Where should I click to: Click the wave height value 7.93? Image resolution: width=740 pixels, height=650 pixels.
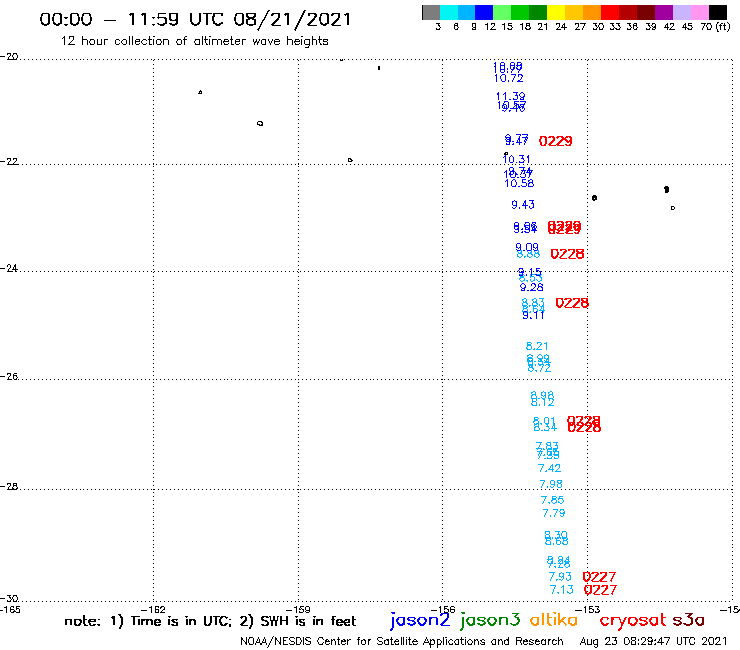560,576
